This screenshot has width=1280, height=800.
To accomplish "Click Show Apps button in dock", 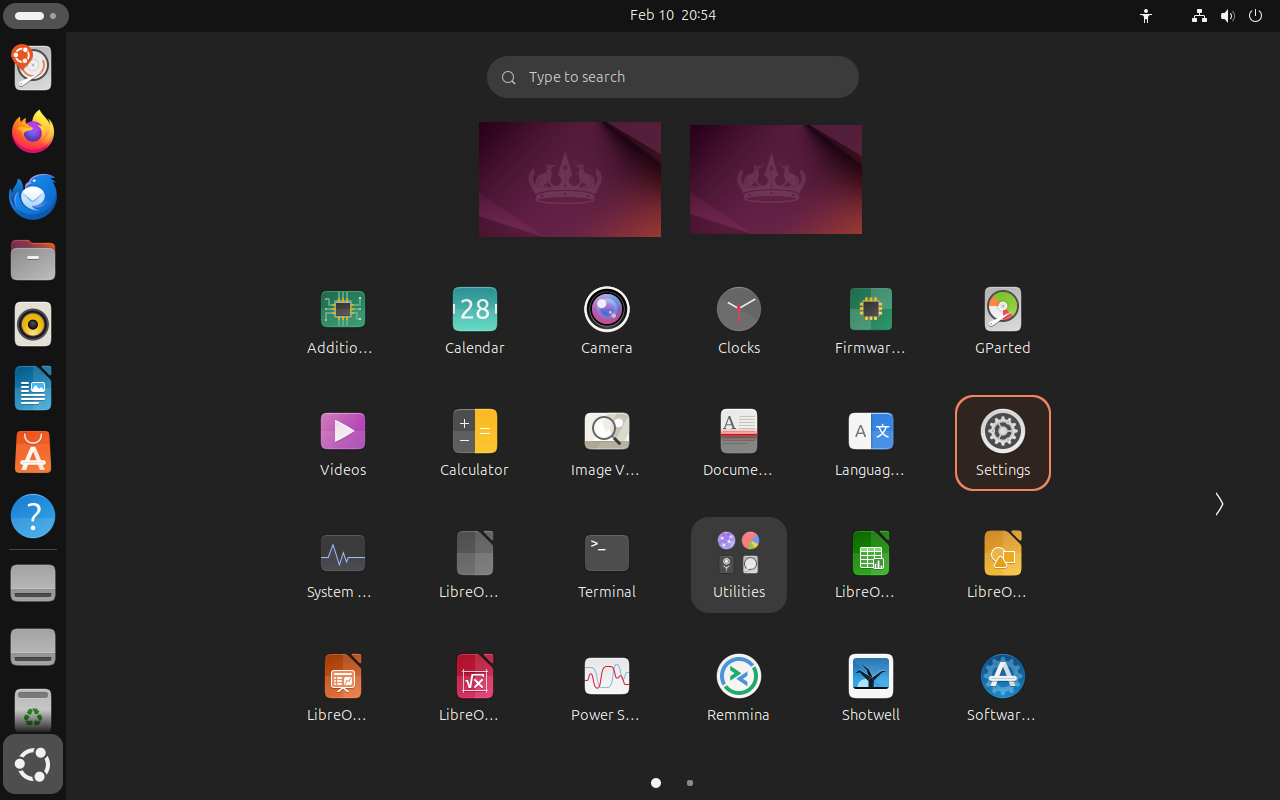I will pyautogui.click(x=33, y=765).
